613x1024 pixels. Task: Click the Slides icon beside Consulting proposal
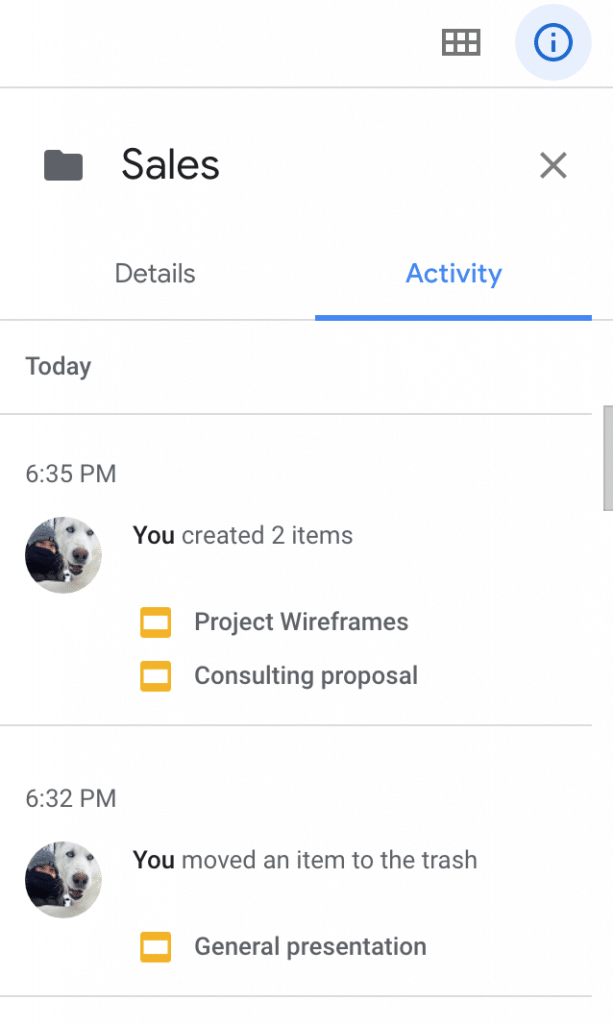tap(155, 676)
